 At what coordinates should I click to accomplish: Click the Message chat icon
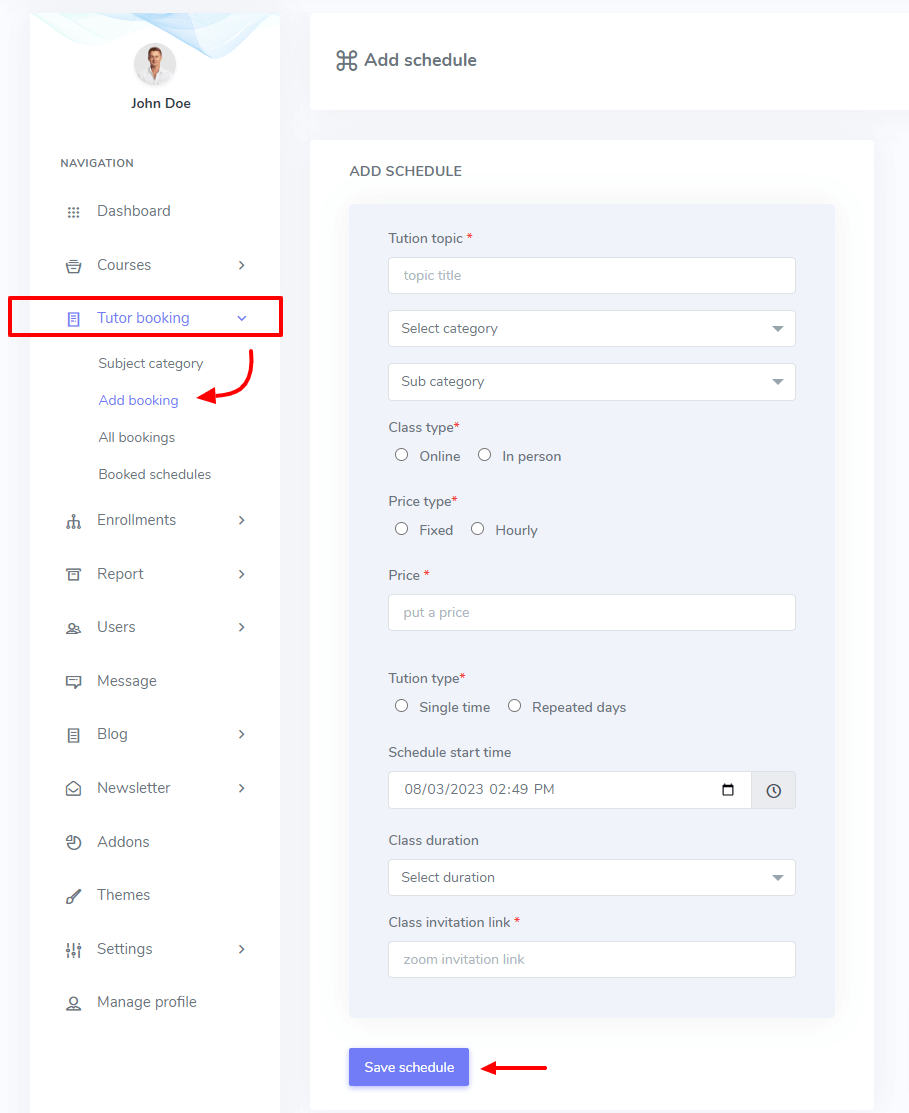point(73,682)
